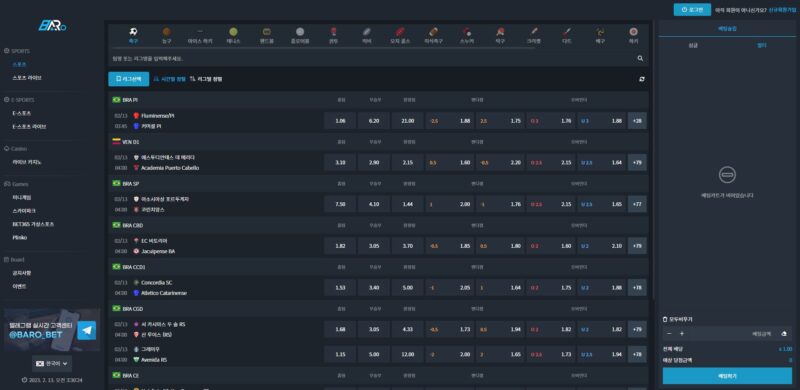Viewport: 800px width, 390px height.
Task: Expand +28 more markets for Fluminense-PI match
Action: coord(637,121)
